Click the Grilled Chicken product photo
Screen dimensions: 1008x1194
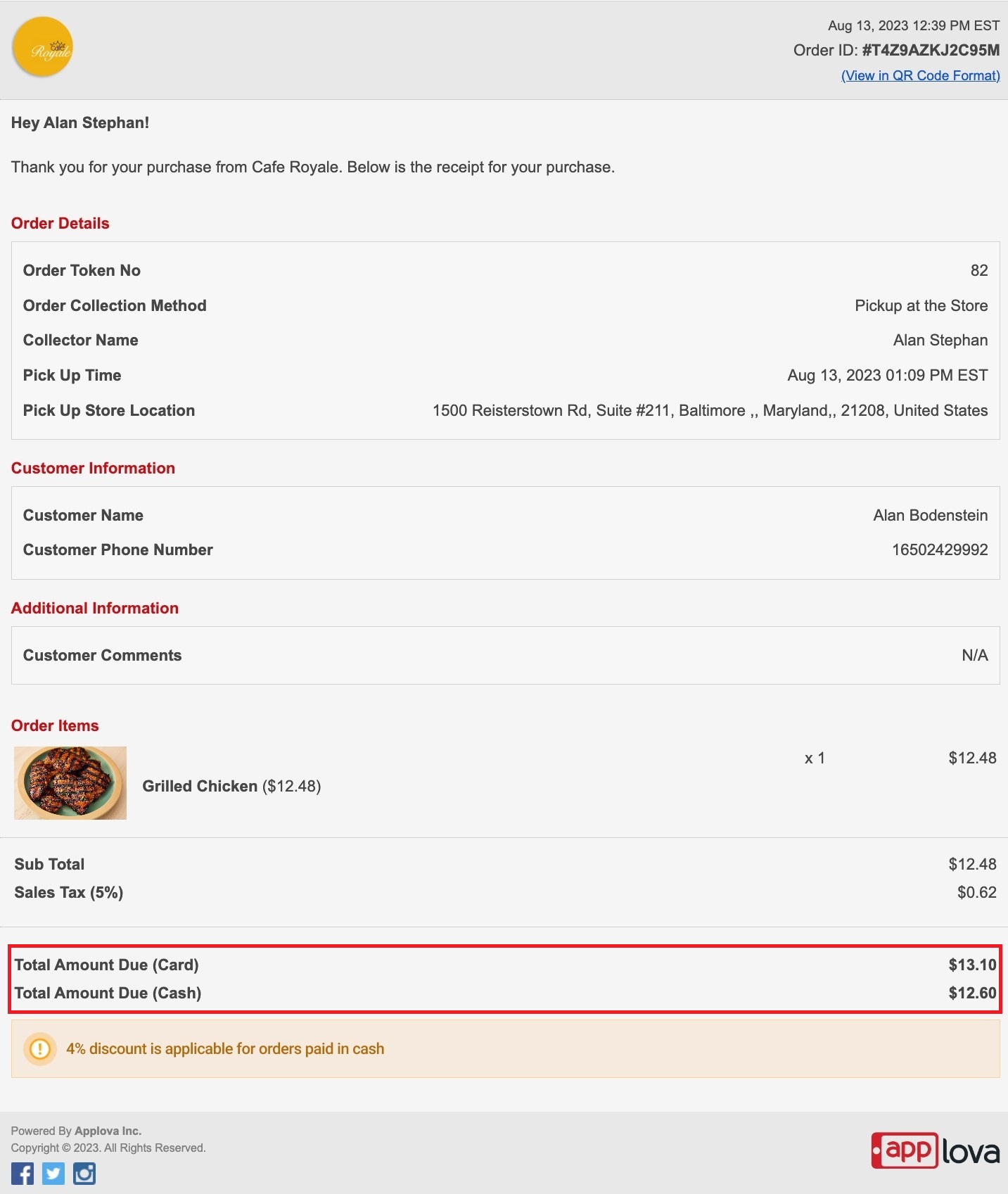tap(70, 783)
